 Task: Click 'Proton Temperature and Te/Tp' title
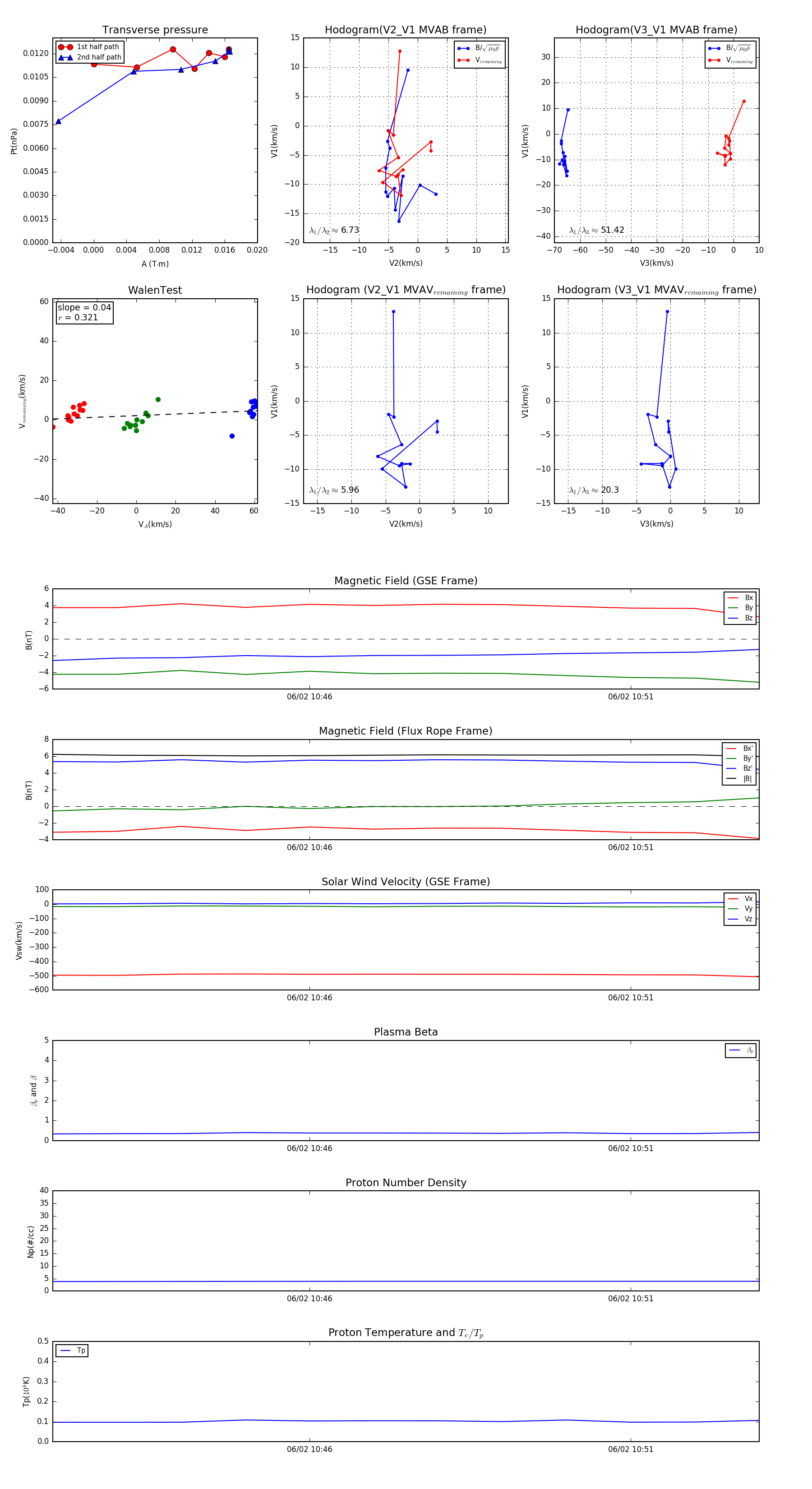[406, 1333]
